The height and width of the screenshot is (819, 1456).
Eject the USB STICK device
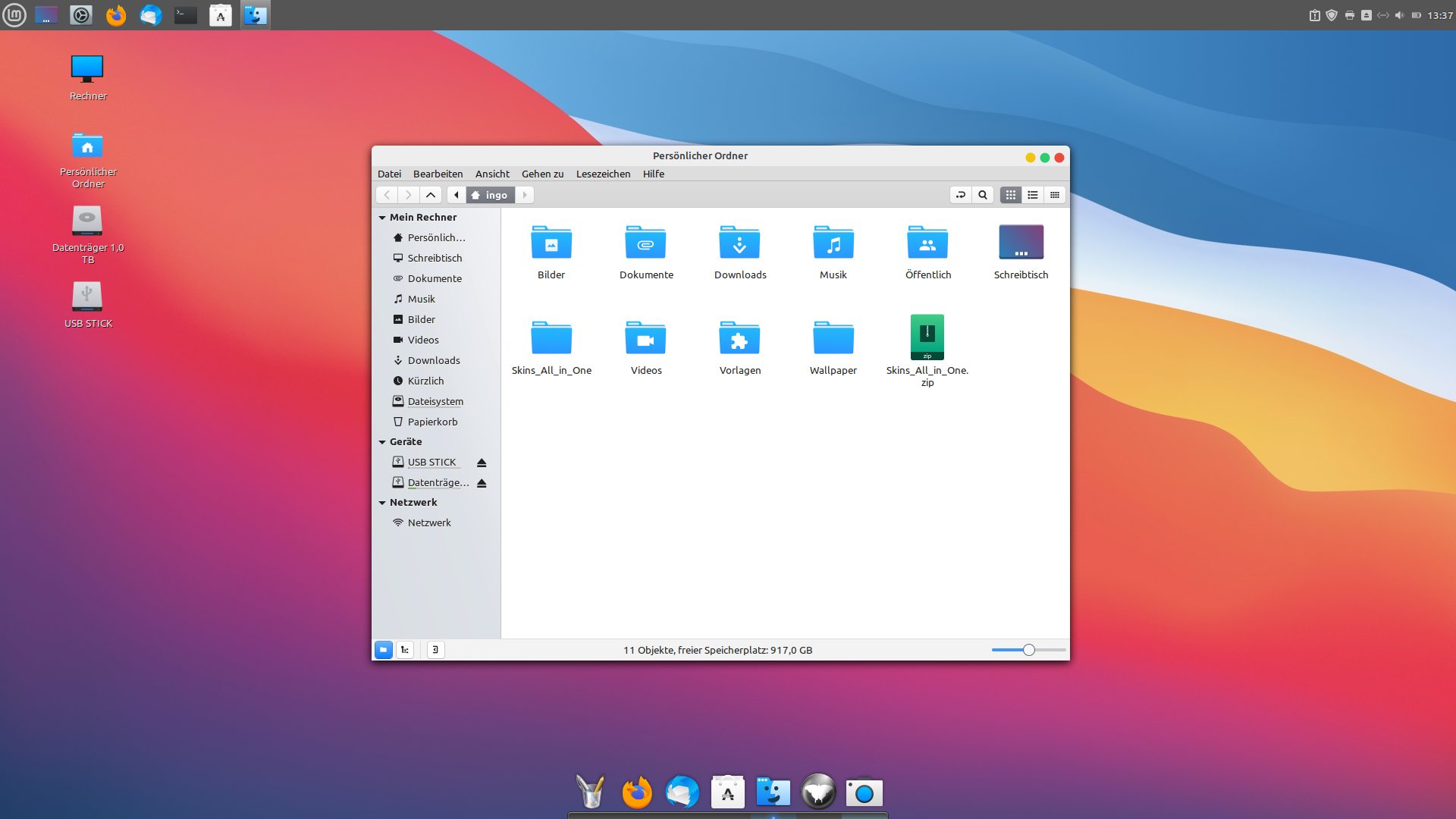(x=482, y=463)
